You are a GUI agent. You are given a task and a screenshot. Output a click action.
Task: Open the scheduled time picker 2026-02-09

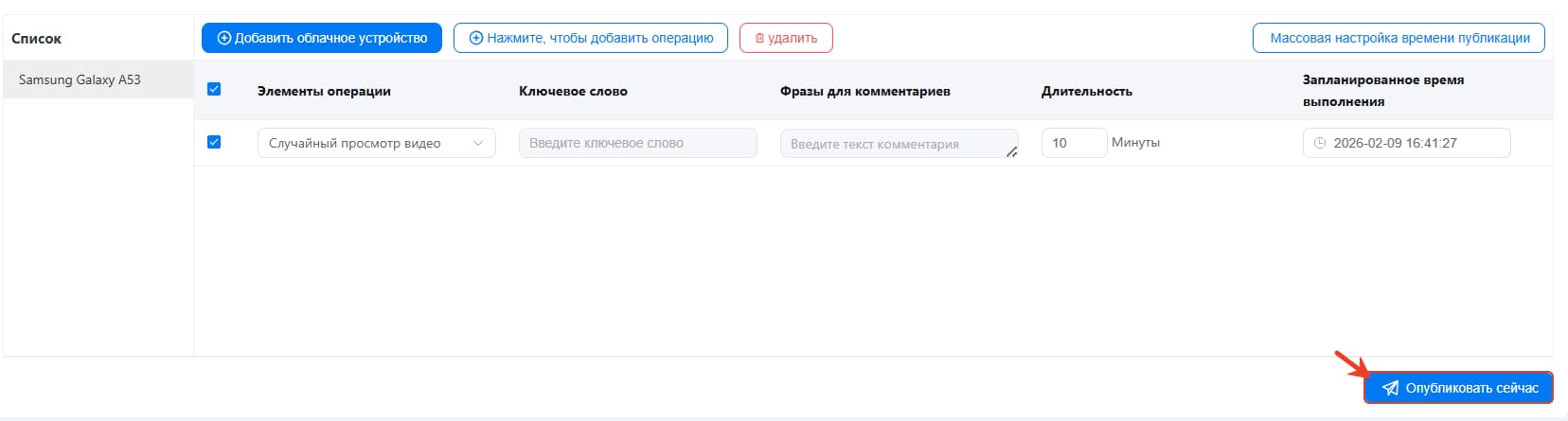pyautogui.click(x=1407, y=143)
